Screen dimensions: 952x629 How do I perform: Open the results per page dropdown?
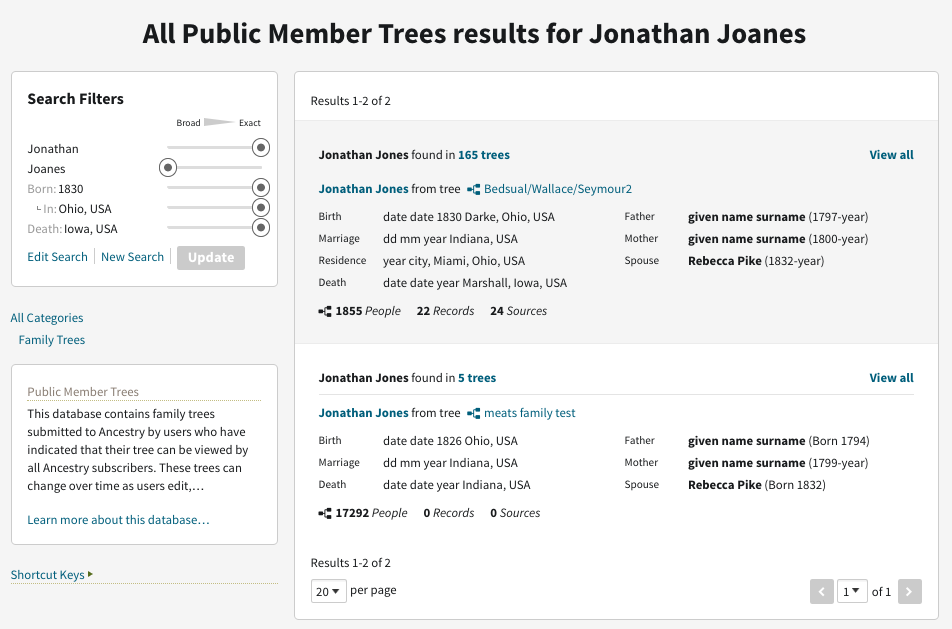pos(328,591)
